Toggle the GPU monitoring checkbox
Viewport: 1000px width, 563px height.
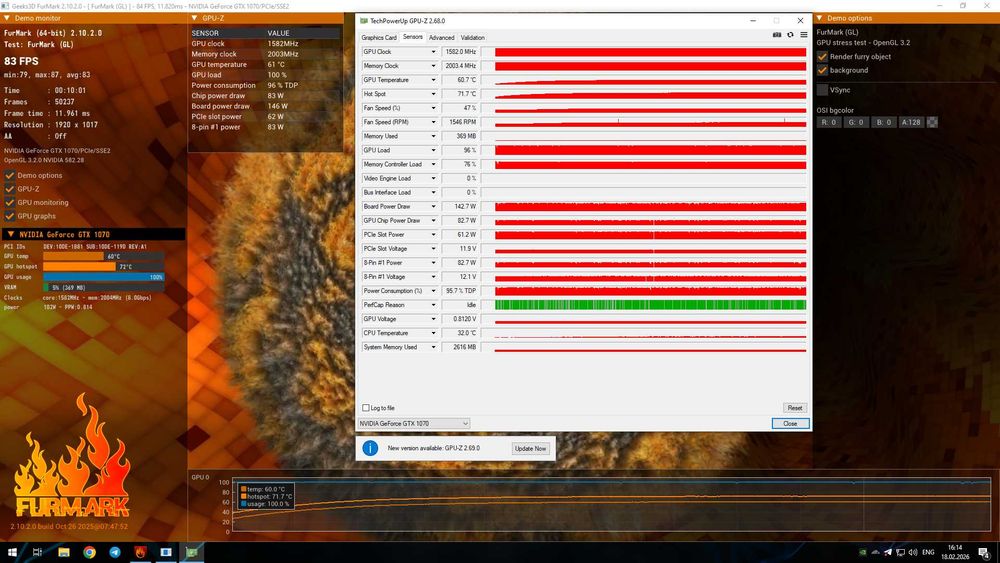pos(10,202)
